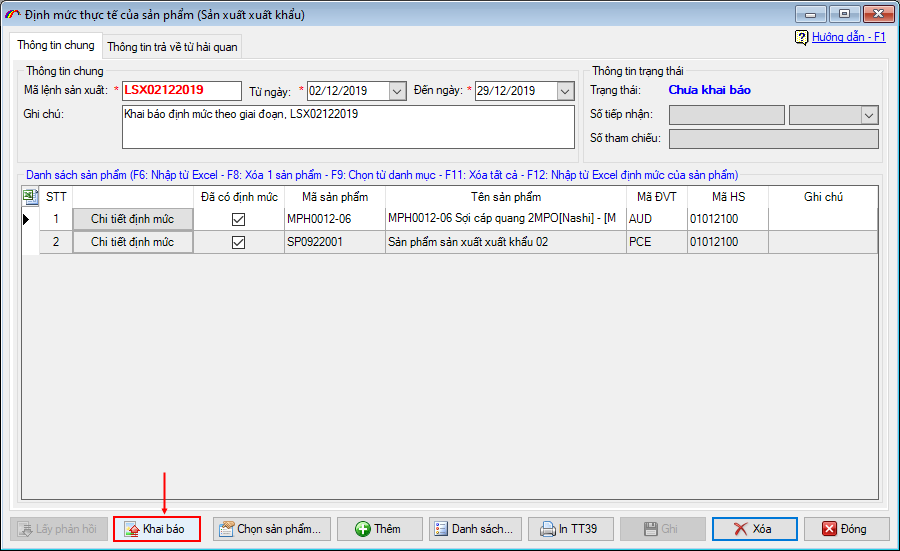Switch to Thông tin chung tab
This screenshot has height=551, width=900.
pyautogui.click(x=56, y=45)
